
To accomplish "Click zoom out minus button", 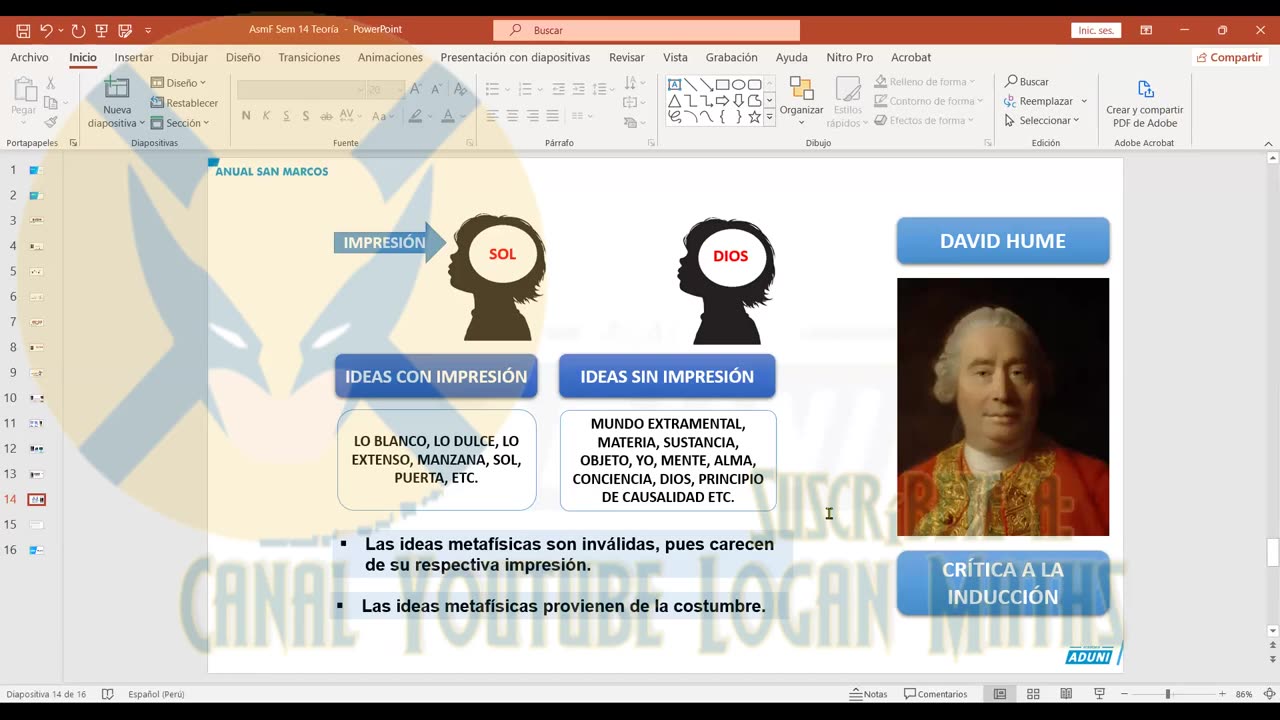I will pyautogui.click(x=1124, y=694).
